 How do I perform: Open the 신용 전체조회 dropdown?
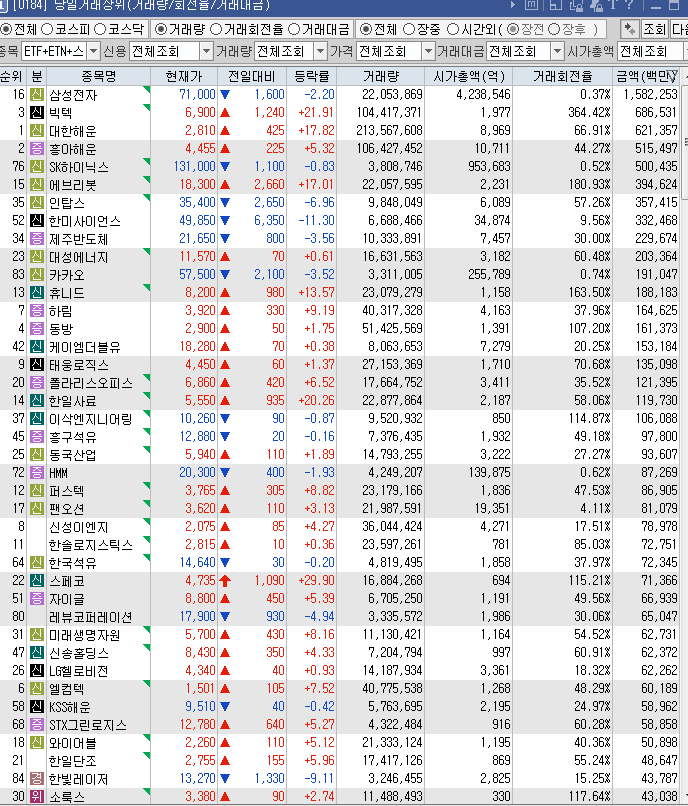[x=206, y=51]
